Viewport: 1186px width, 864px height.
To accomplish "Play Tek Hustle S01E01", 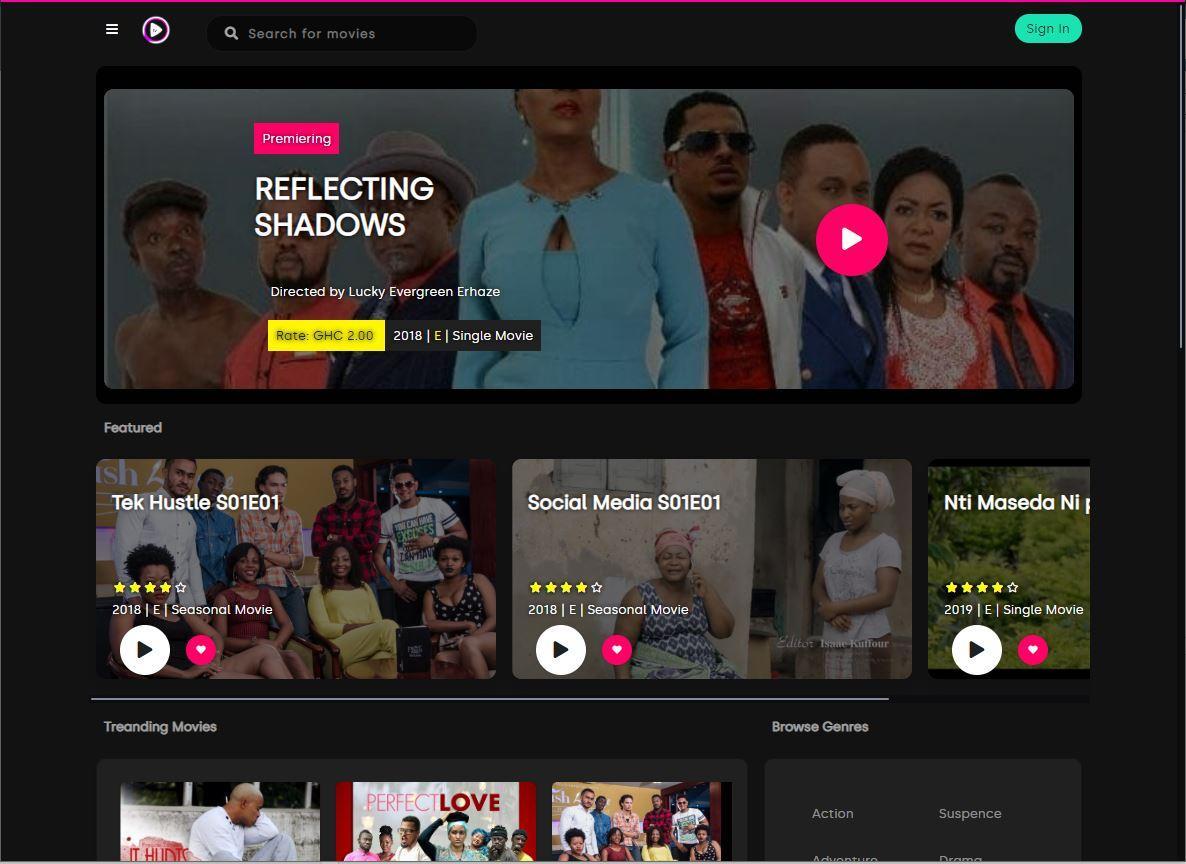I will click(x=144, y=650).
